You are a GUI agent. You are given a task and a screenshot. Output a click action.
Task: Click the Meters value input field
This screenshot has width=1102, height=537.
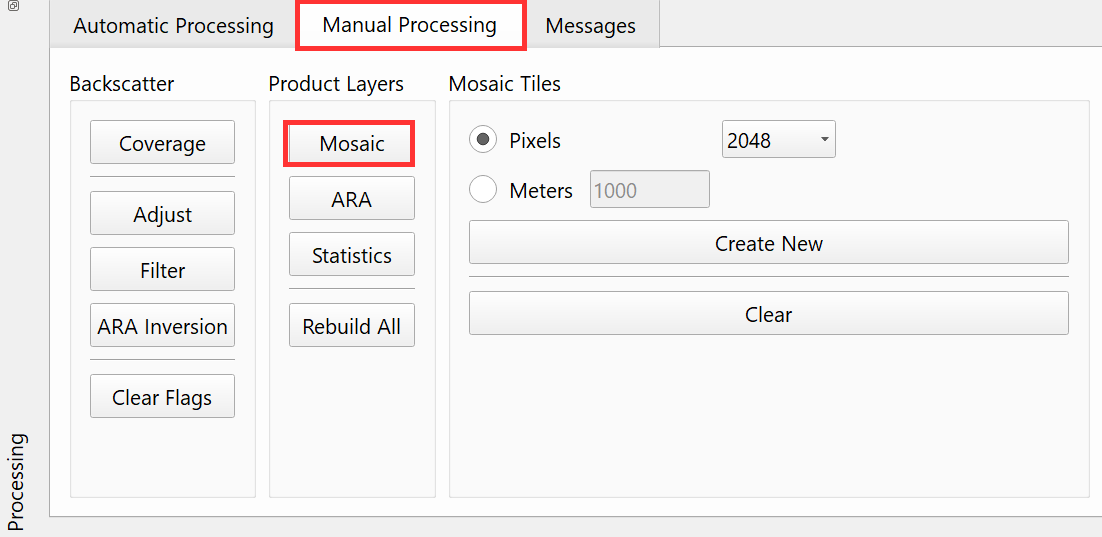(649, 190)
